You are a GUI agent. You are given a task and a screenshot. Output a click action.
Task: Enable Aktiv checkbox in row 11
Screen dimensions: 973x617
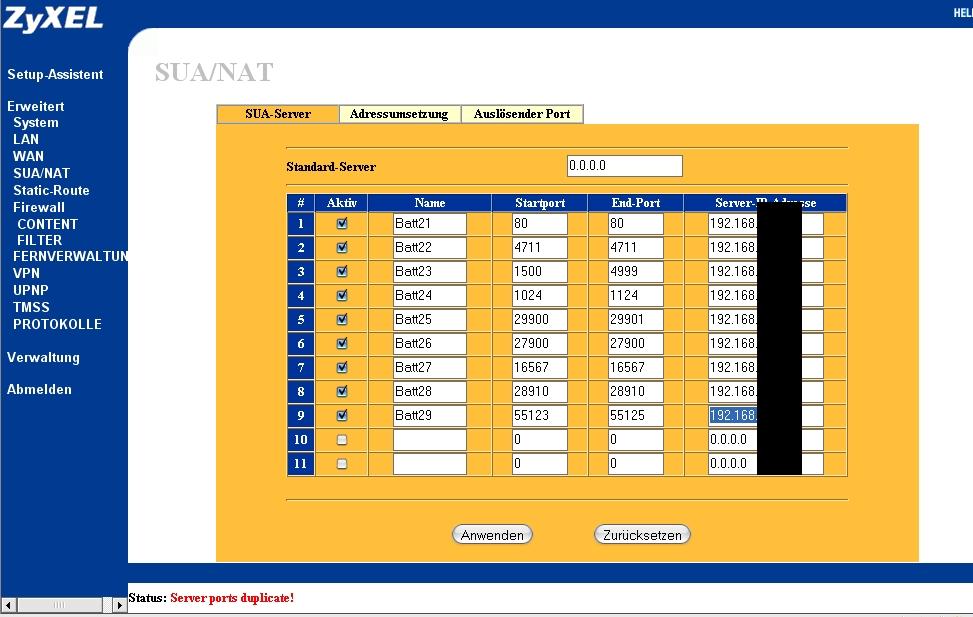342,464
